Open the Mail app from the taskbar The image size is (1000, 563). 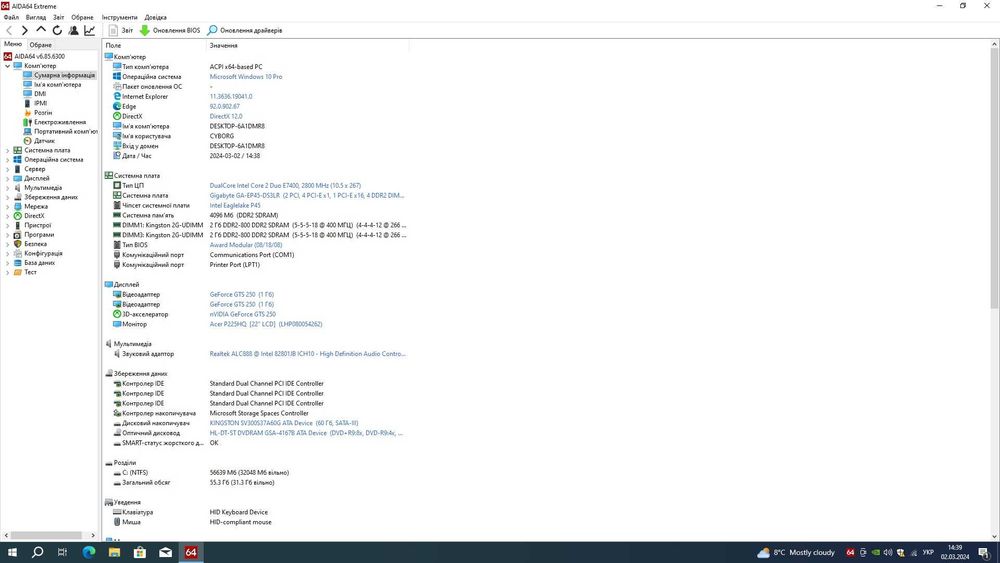coord(165,552)
